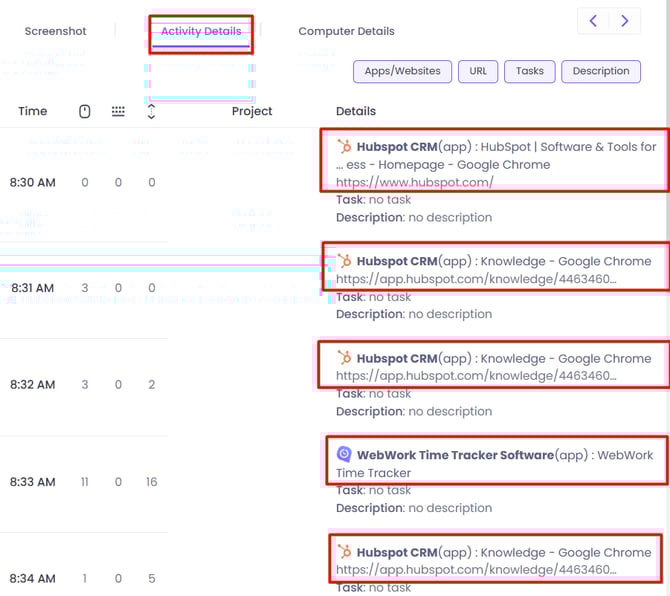Click 'Description: no description' in 8:33 AM row

(414, 508)
